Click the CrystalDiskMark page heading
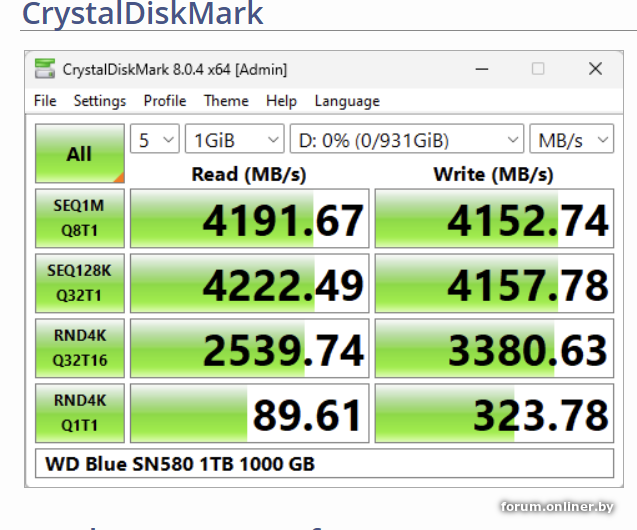This screenshot has height=530, width=637. (143, 13)
